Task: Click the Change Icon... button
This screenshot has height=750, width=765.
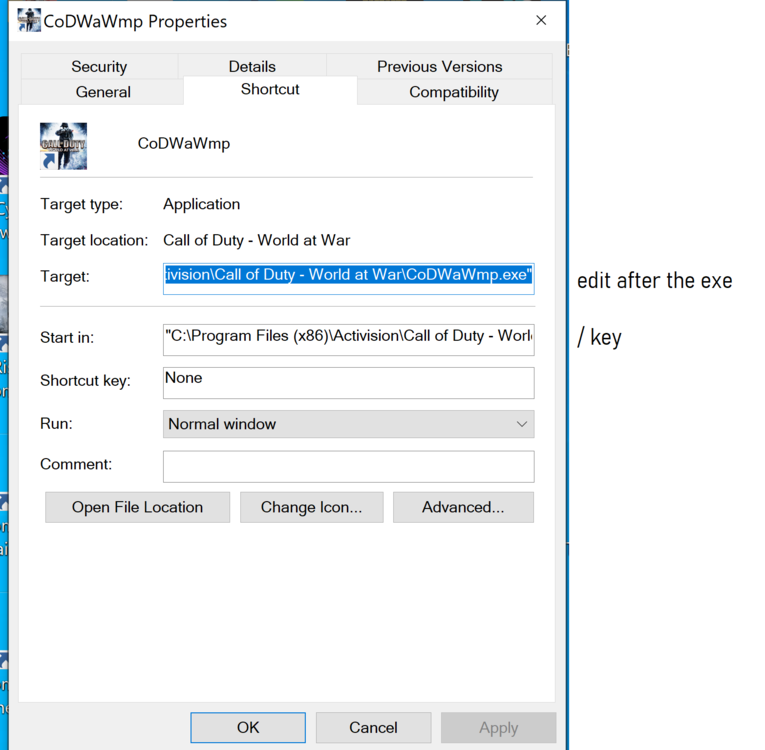Action: (x=311, y=507)
